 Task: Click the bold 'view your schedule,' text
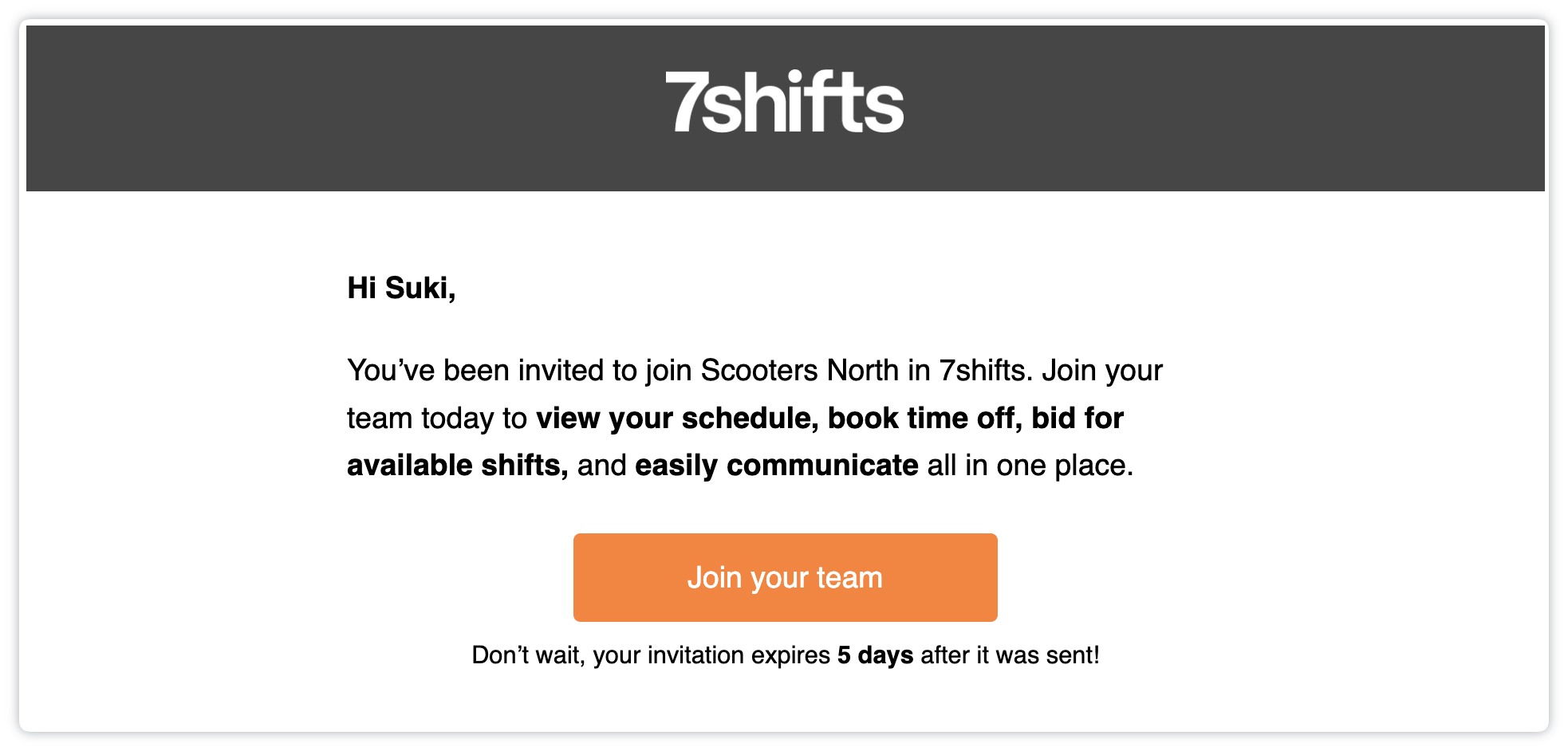click(677, 418)
